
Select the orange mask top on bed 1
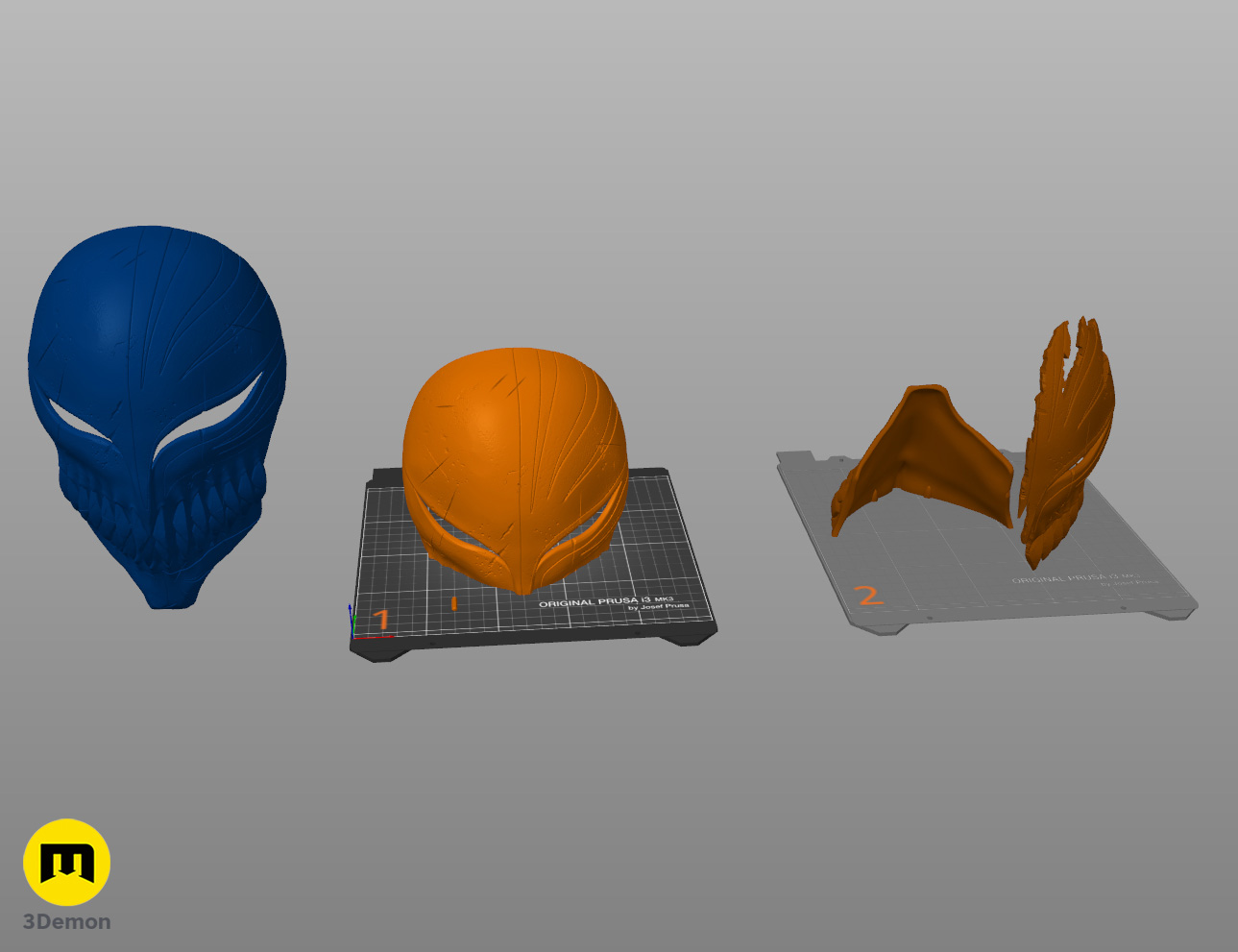(516, 471)
